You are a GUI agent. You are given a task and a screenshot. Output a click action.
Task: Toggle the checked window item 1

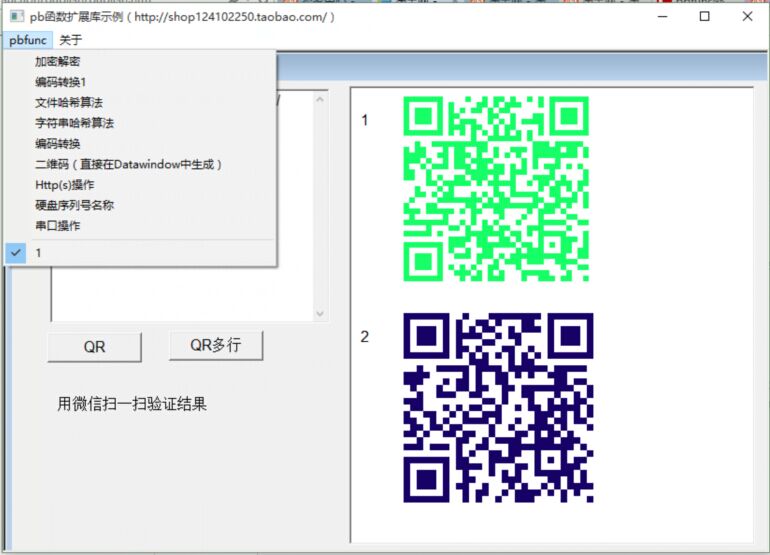[140, 253]
